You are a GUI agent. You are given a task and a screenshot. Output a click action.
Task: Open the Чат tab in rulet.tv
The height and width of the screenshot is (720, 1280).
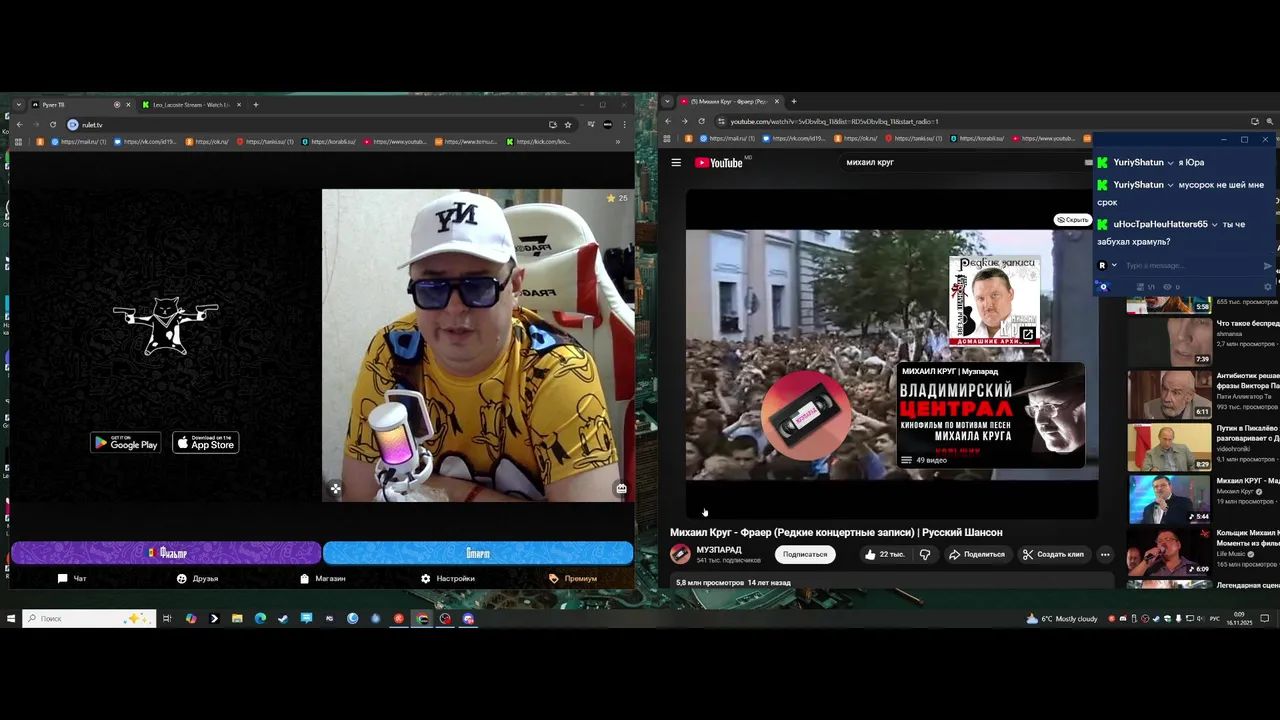tap(72, 578)
